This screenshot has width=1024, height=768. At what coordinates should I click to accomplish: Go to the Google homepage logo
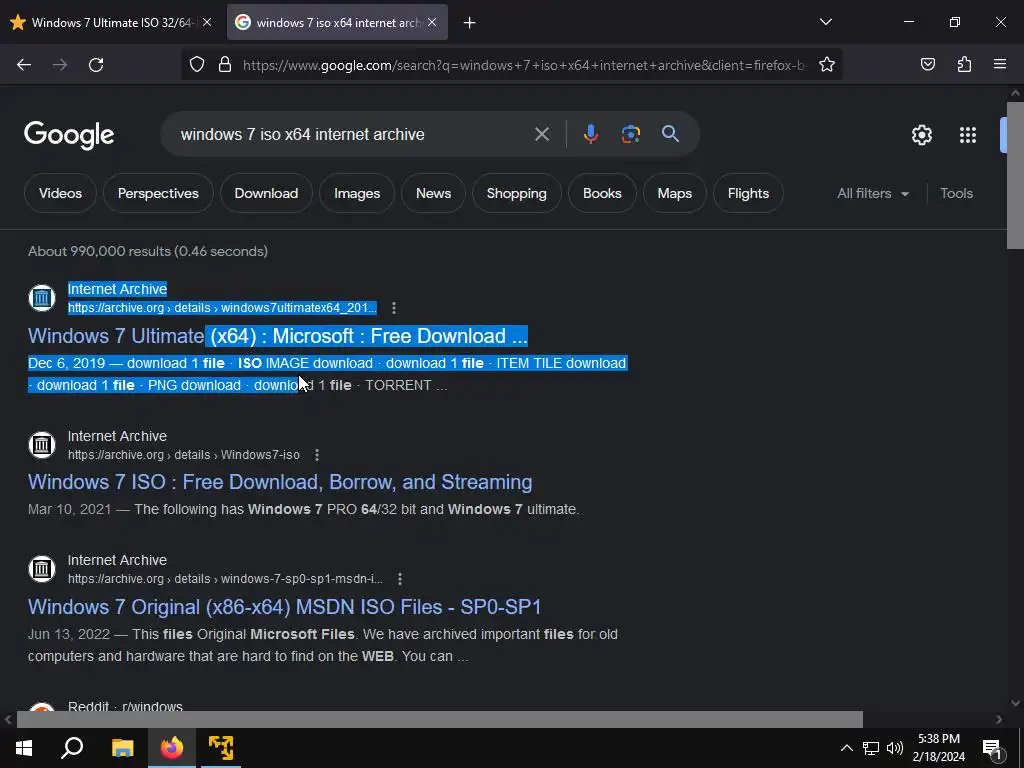(69, 135)
